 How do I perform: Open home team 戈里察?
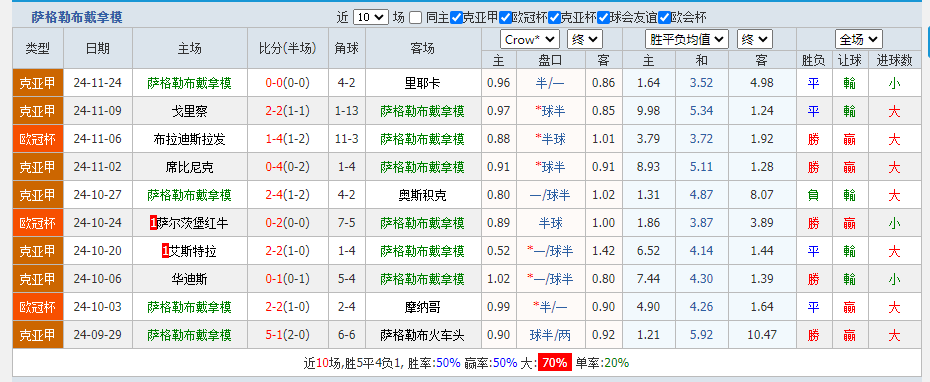(x=189, y=112)
